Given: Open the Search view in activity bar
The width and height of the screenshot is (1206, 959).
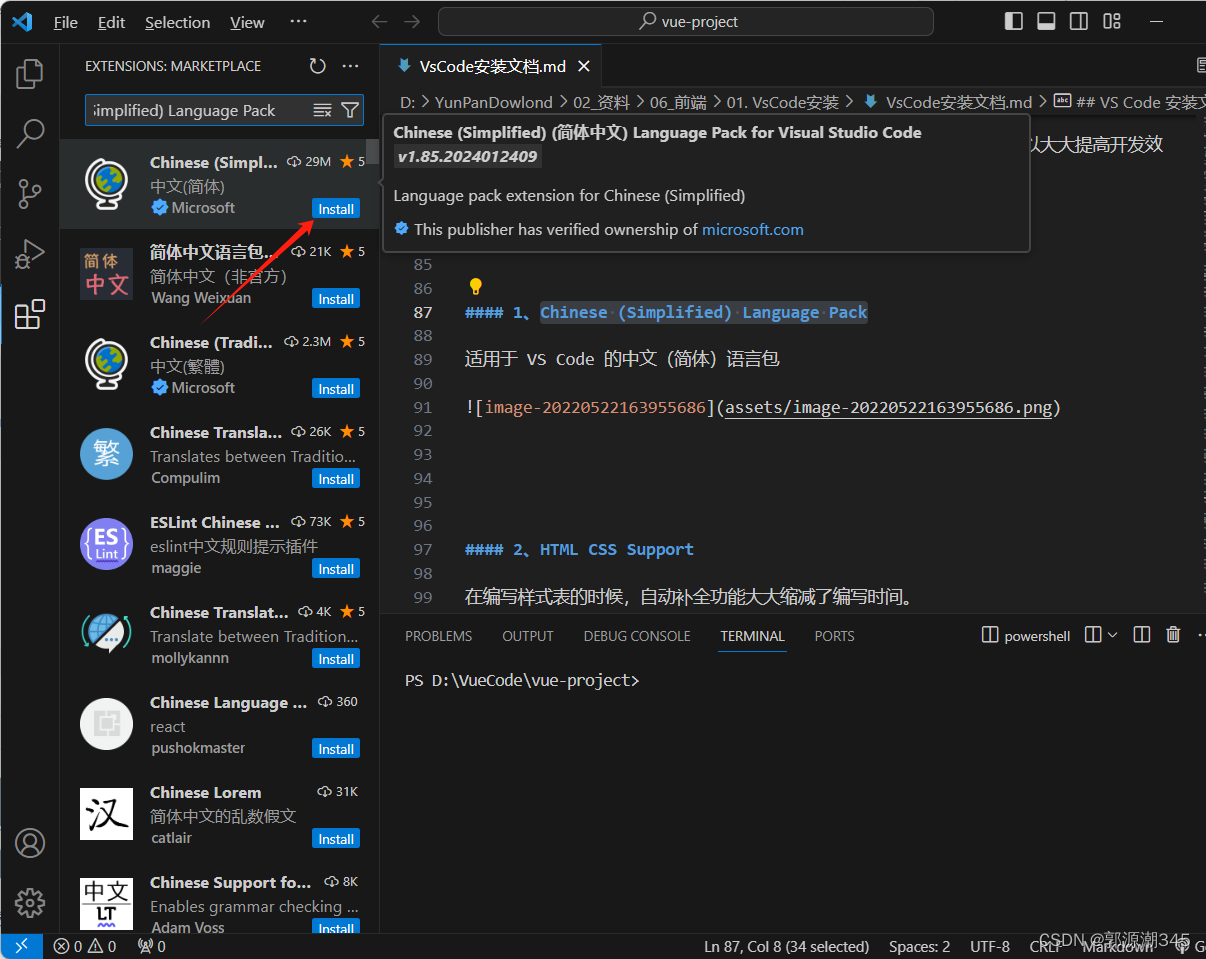Looking at the screenshot, I should pyautogui.click(x=30, y=132).
